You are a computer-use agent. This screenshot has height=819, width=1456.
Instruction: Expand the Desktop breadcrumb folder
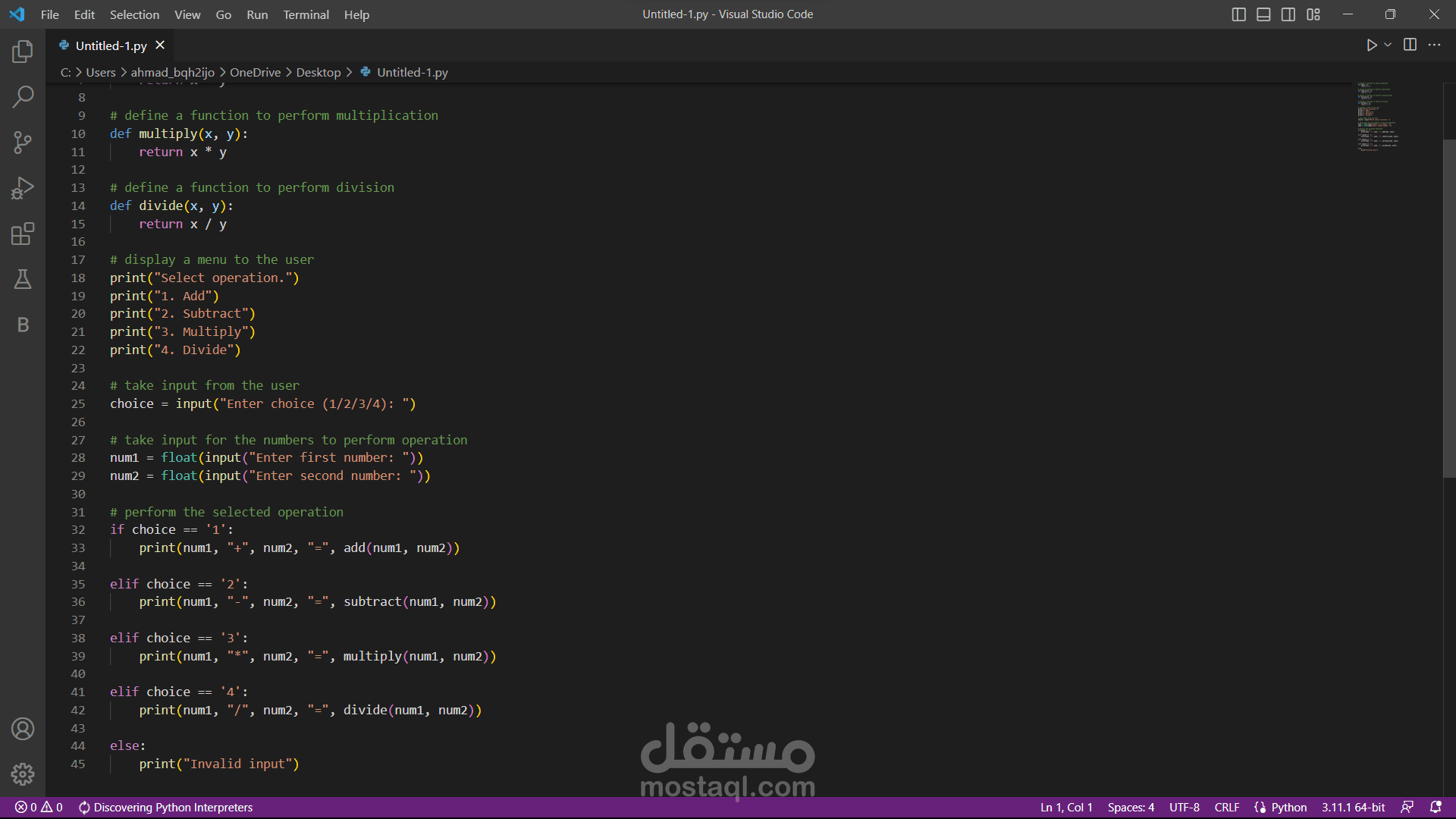318,72
